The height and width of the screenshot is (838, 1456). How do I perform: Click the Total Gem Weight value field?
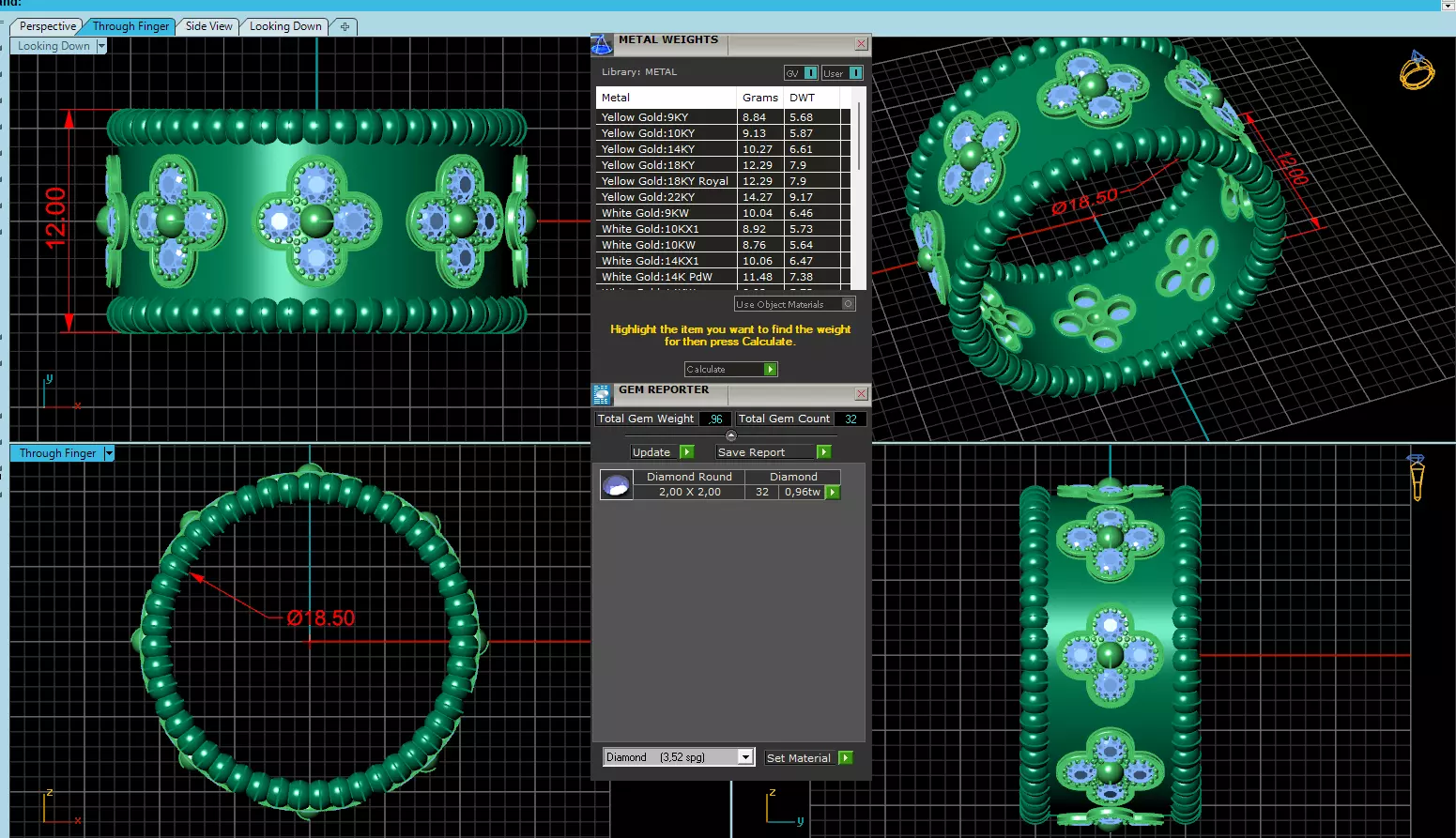715,419
